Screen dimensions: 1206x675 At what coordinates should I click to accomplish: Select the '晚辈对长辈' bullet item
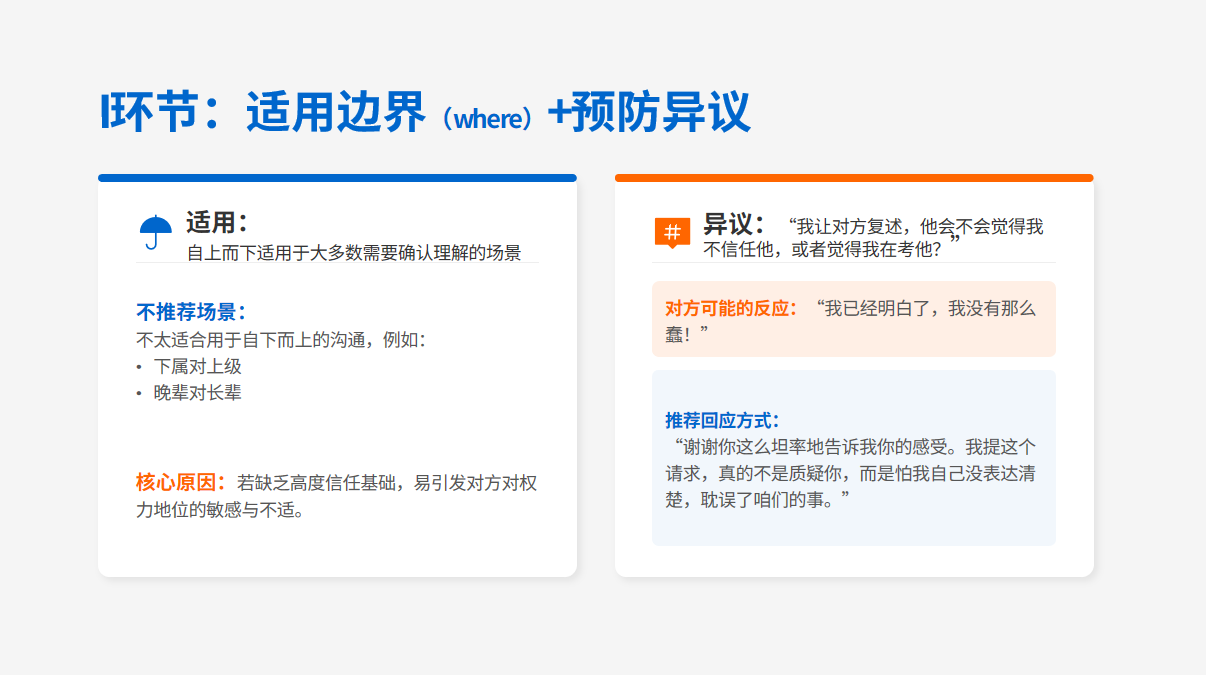coord(197,393)
